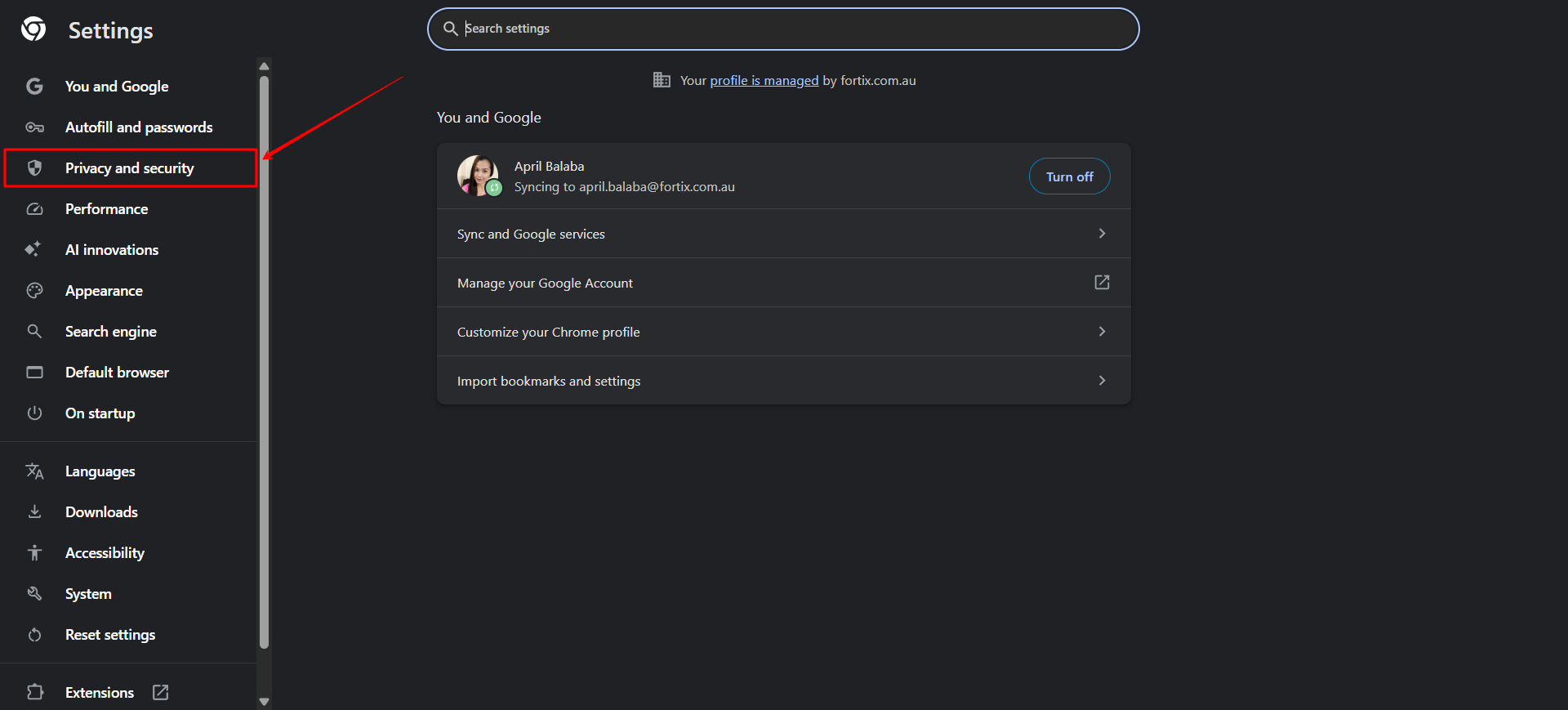The height and width of the screenshot is (710, 1568).
Task: Focus the Search settings field
Action: tap(784, 29)
